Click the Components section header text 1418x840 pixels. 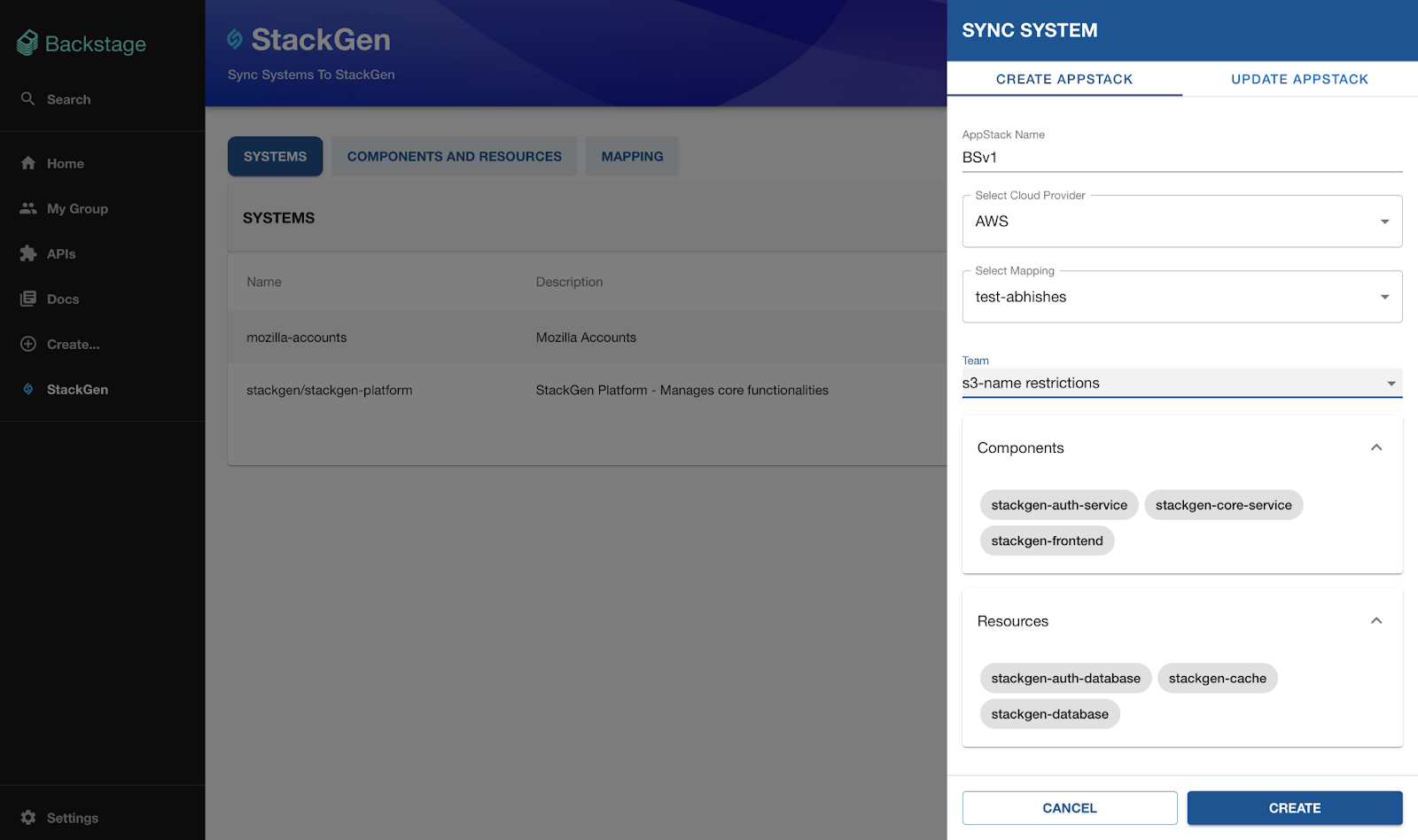(1020, 447)
